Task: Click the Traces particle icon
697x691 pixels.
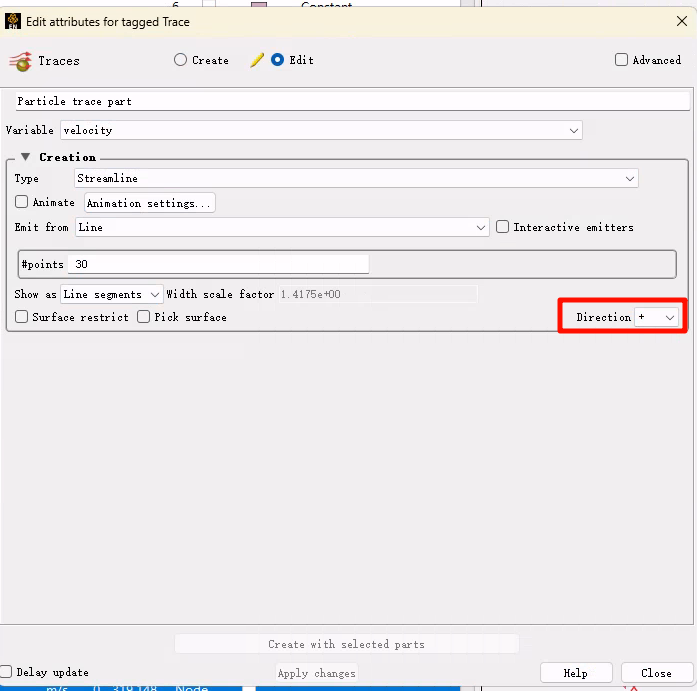Action: point(19,61)
